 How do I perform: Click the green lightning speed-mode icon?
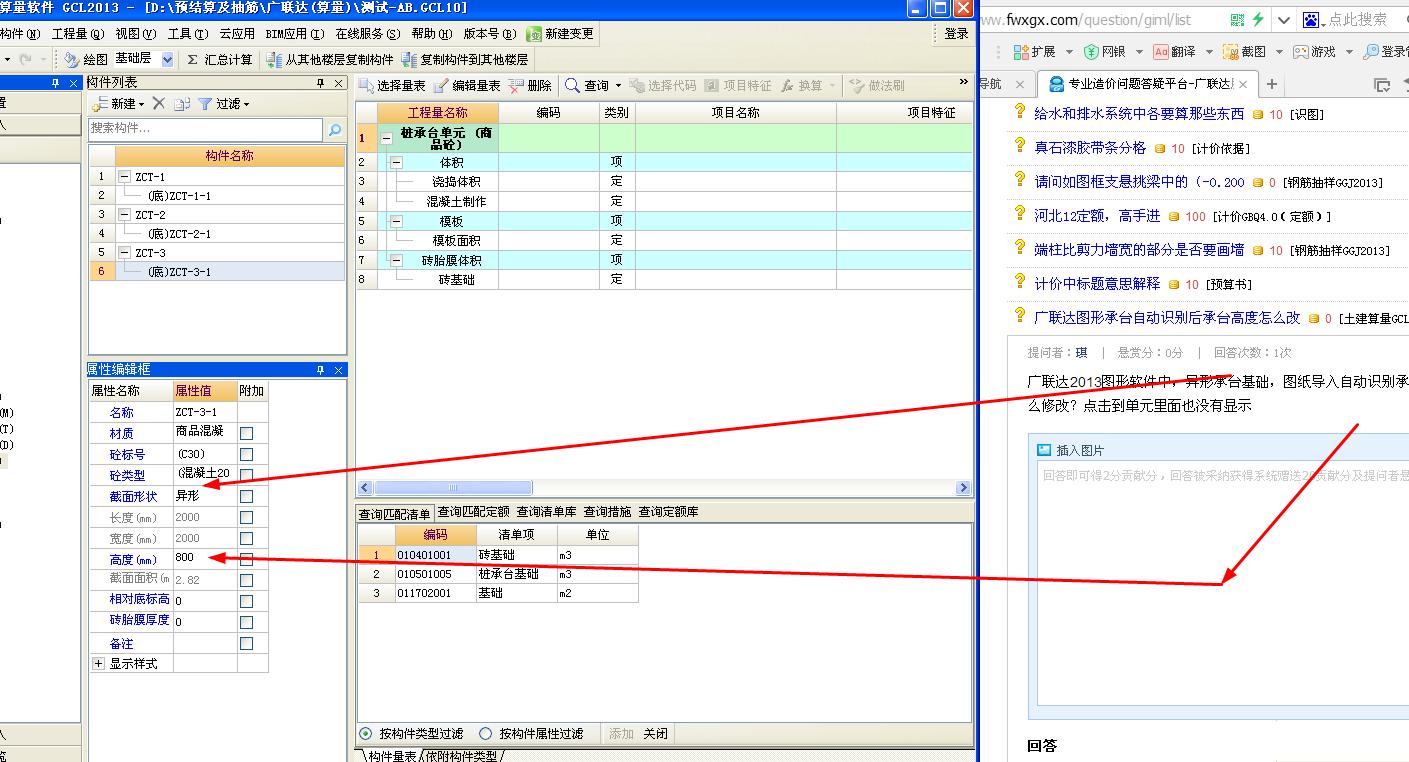(x=1258, y=19)
